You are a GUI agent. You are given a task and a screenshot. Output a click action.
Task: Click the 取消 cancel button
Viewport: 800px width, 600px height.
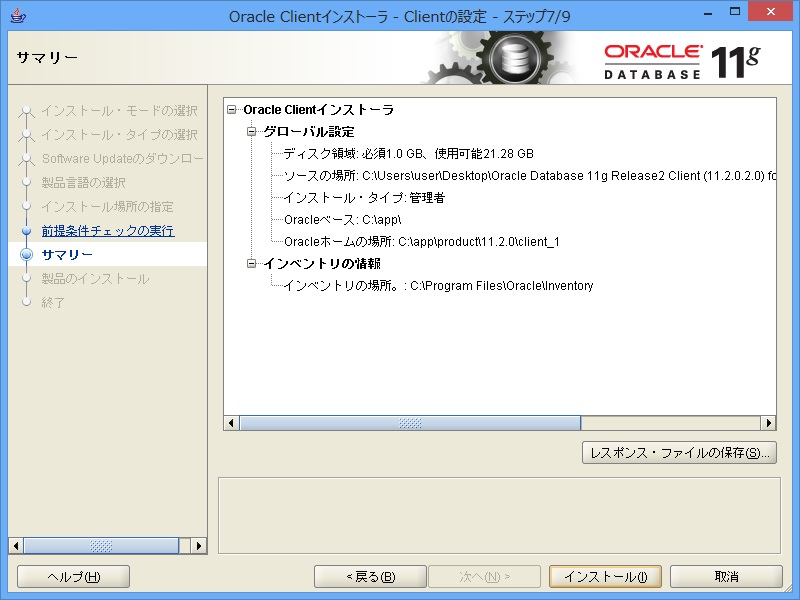click(x=726, y=577)
